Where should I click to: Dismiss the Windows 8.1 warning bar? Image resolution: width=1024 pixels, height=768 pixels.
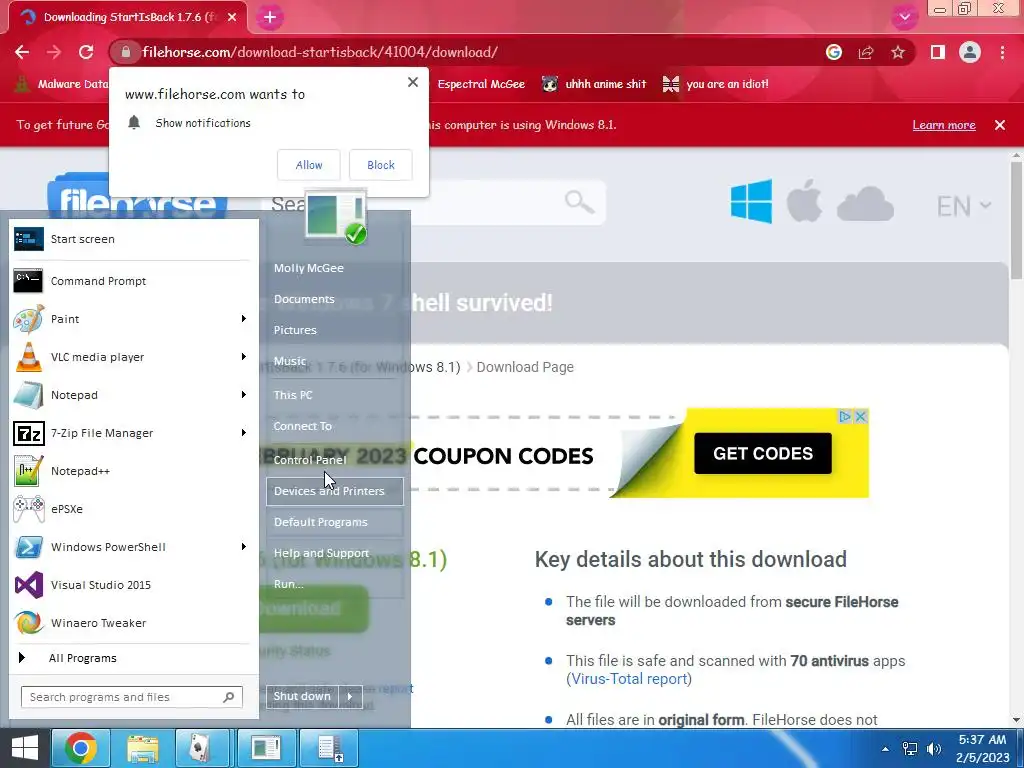pos(1000,125)
